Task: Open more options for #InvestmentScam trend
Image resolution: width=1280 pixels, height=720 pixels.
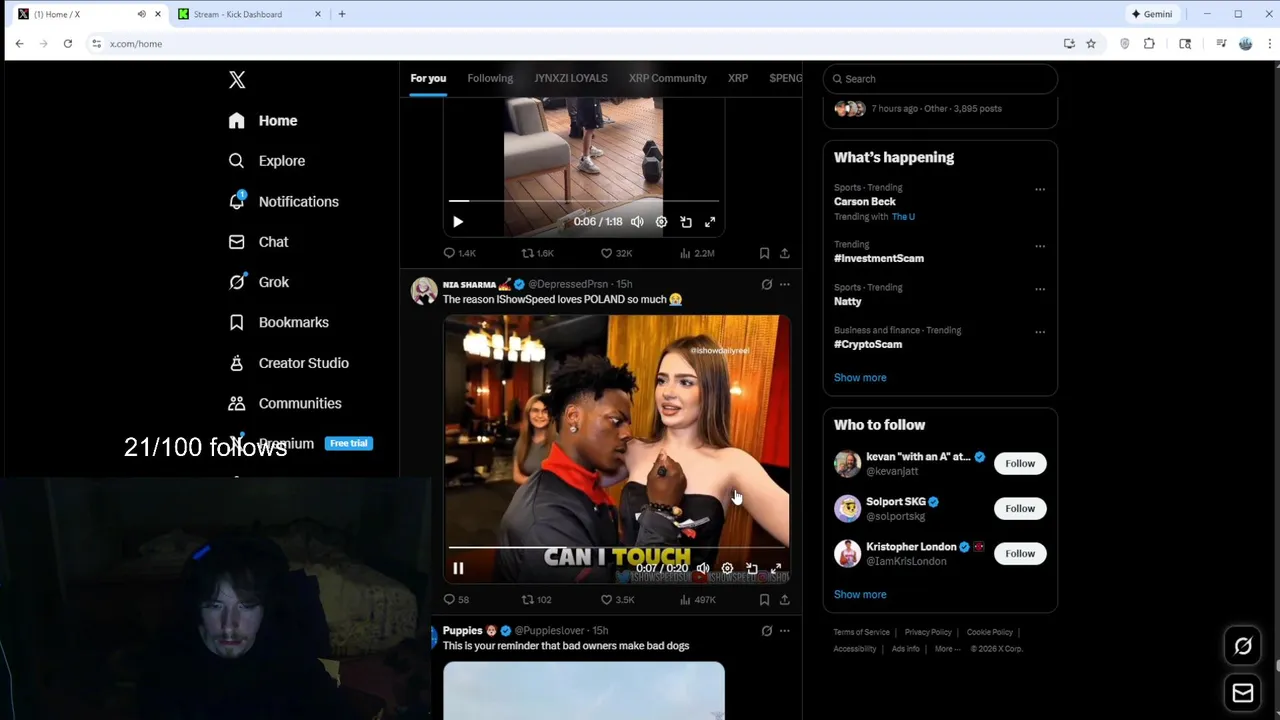Action: [x=1040, y=246]
